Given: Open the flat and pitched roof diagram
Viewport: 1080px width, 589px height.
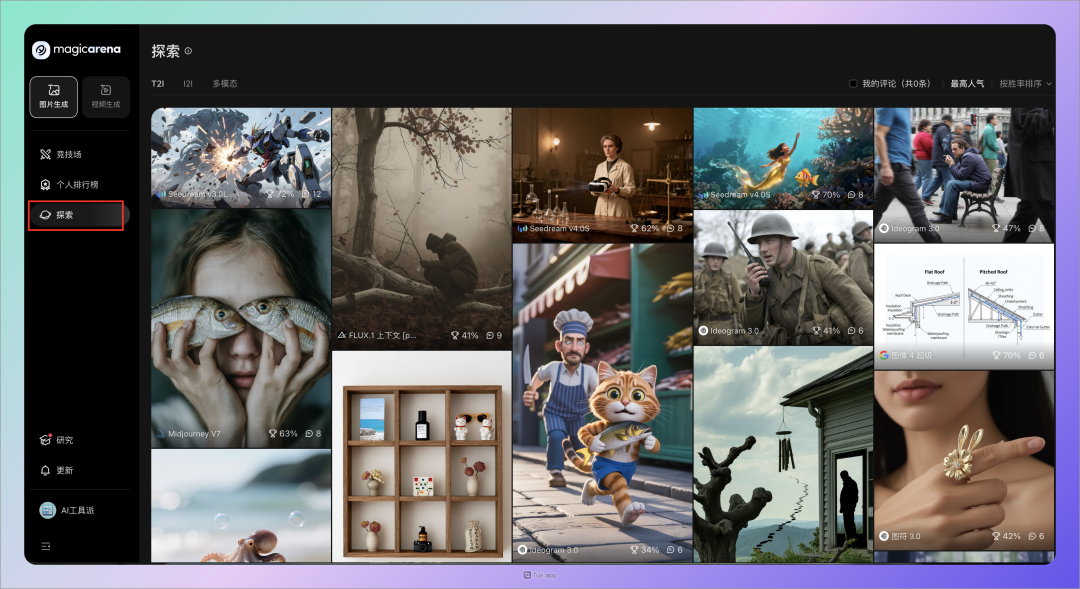Looking at the screenshot, I should (x=964, y=307).
